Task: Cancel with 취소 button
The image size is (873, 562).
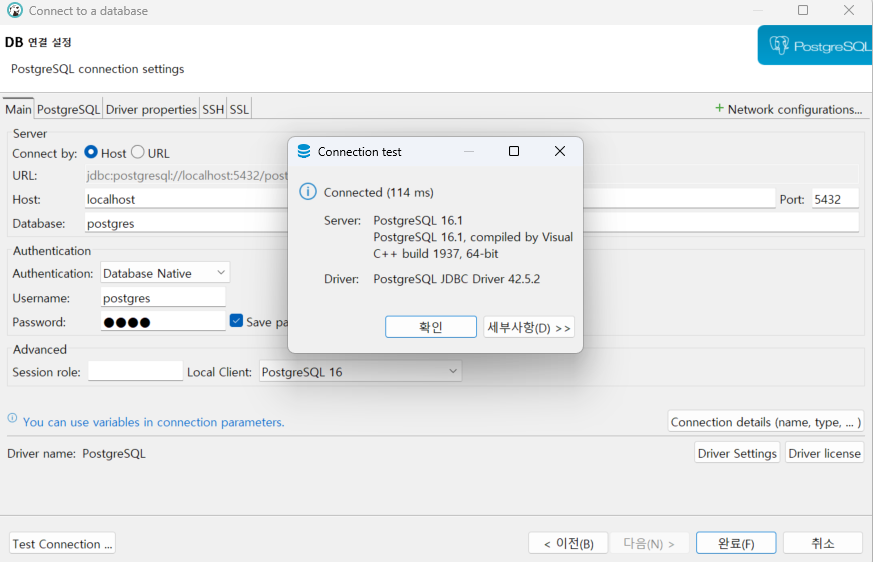Action: tap(823, 543)
